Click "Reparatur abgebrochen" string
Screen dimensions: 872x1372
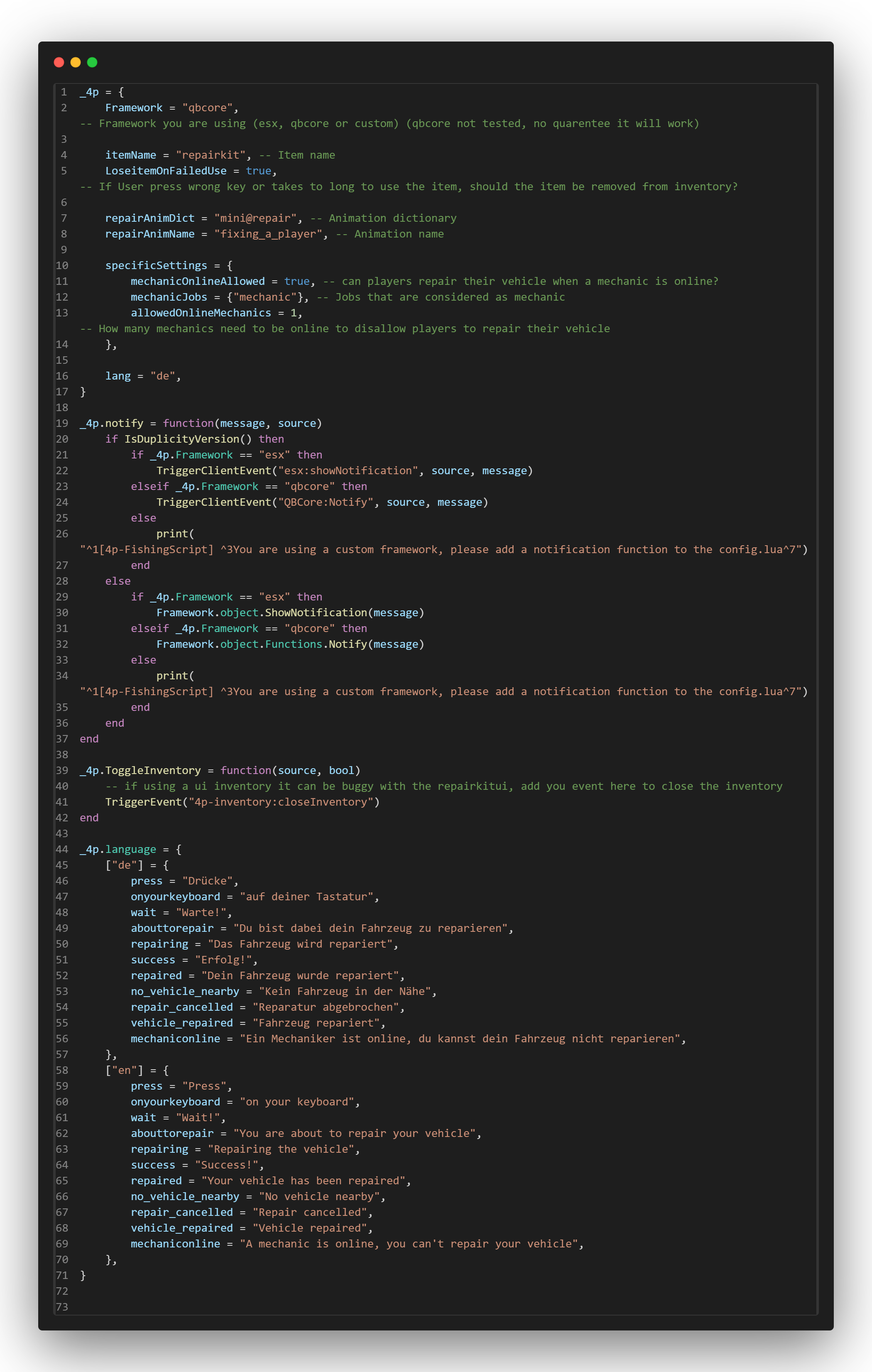point(325,1007)
